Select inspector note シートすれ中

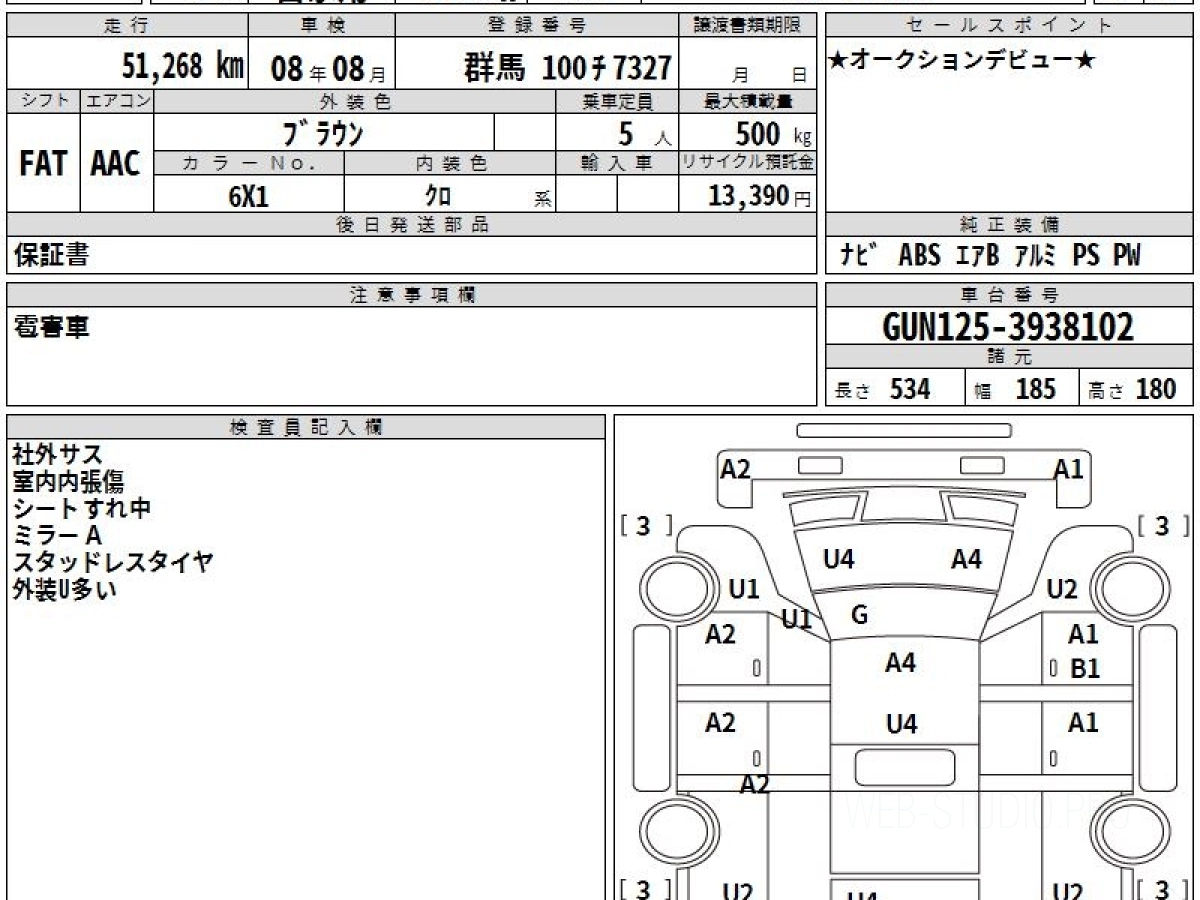pos(82,508)
